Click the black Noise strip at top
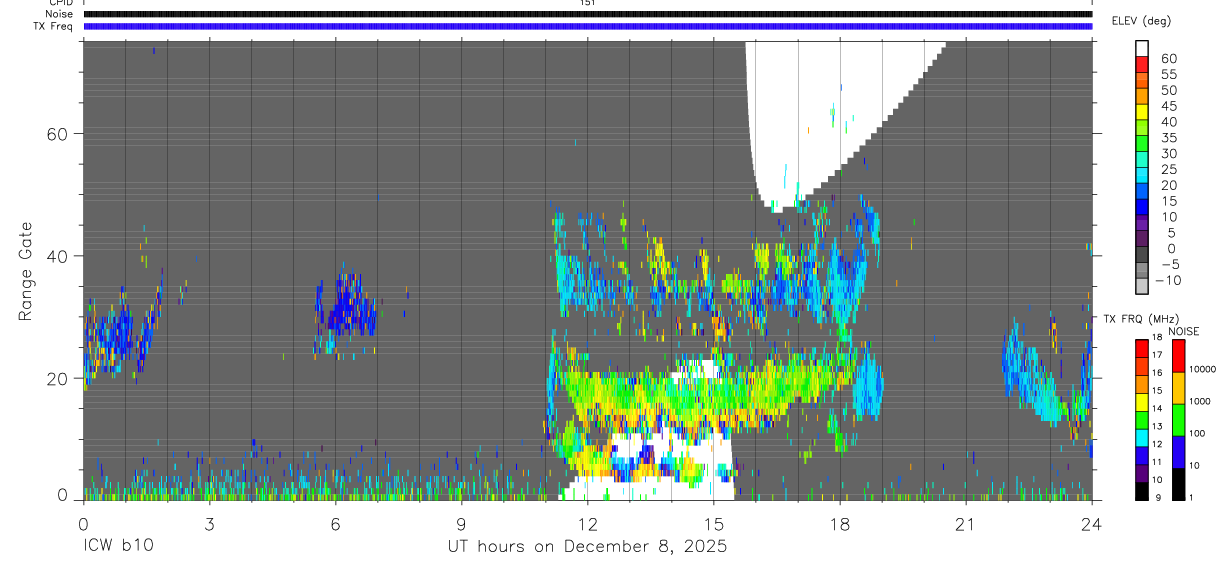This screenshot has width=1228, height=567. (x=588, y=14)
